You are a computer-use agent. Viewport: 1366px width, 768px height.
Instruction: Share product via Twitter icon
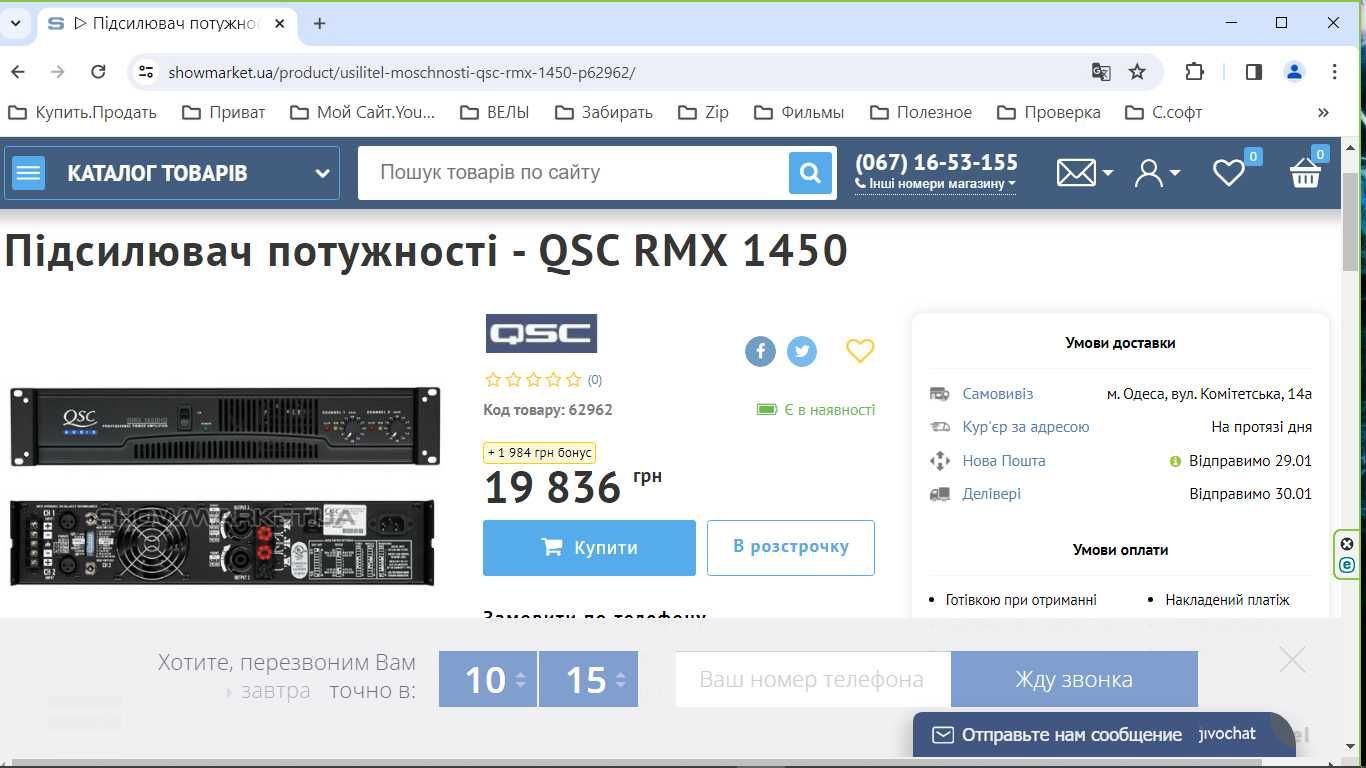[801, 351]
